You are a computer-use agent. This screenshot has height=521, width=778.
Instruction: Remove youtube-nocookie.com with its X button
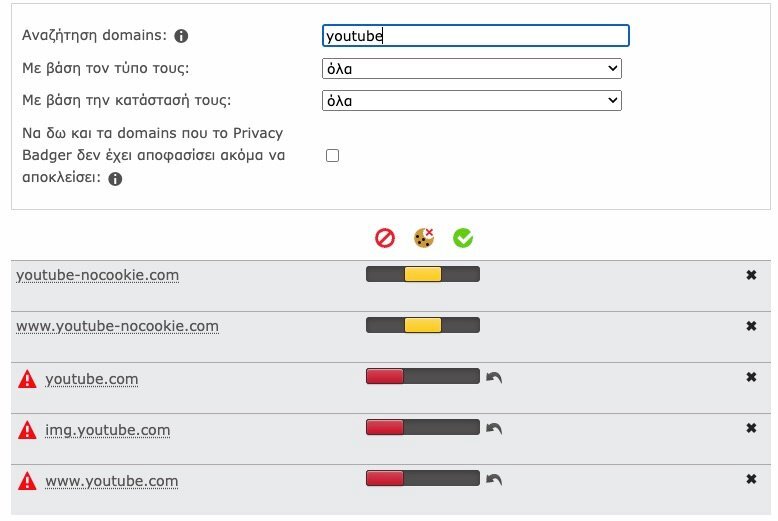tap(751, 275)
